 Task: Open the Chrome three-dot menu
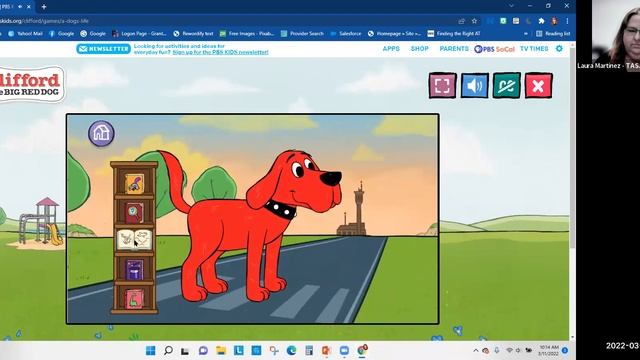[x=567, y=21]
